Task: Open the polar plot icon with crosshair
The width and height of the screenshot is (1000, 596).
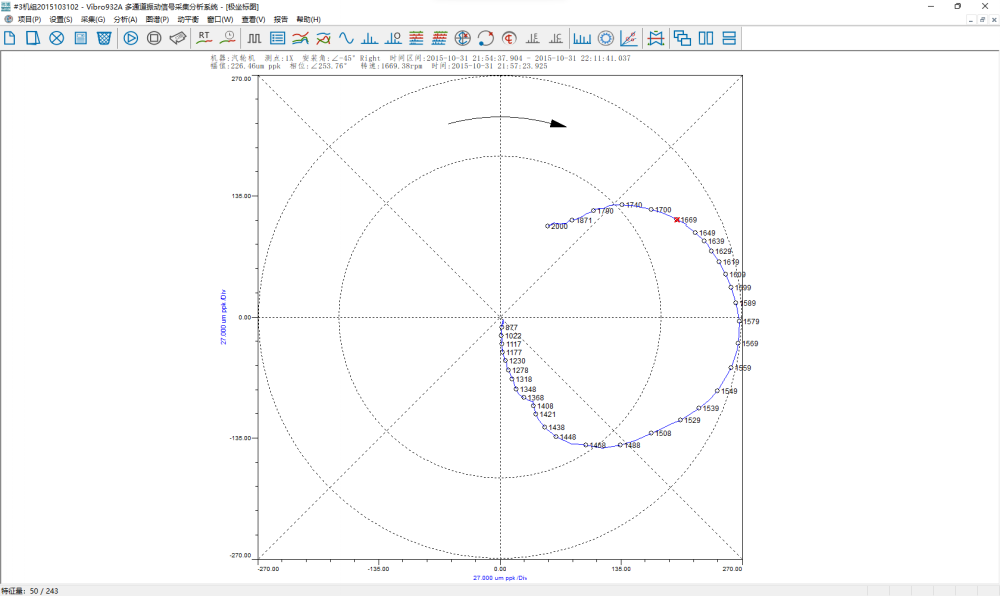Action: point(462,38)
